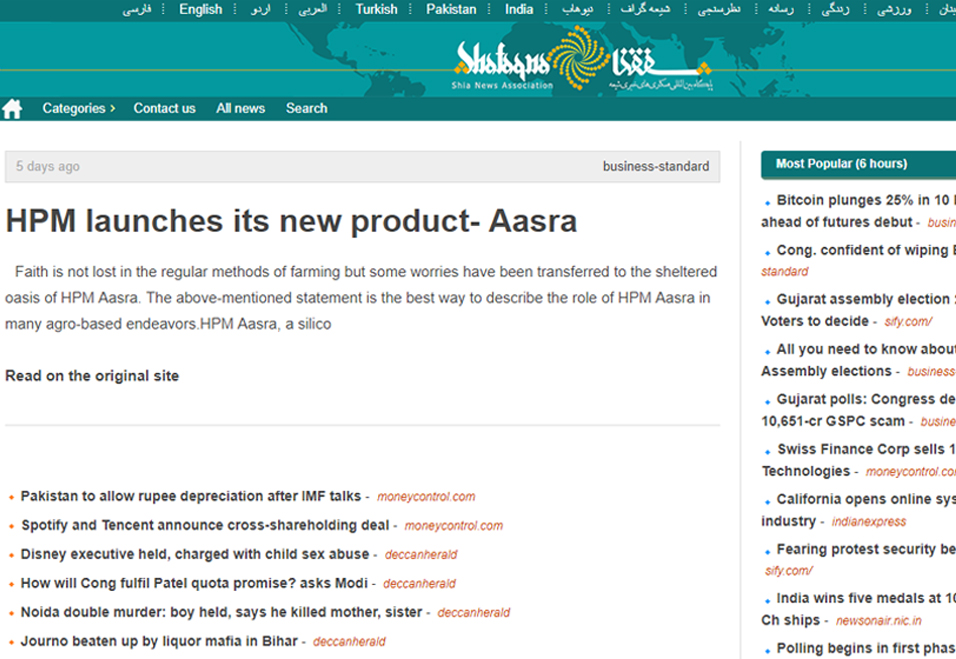Open business-standard source label

click(656, 166)
